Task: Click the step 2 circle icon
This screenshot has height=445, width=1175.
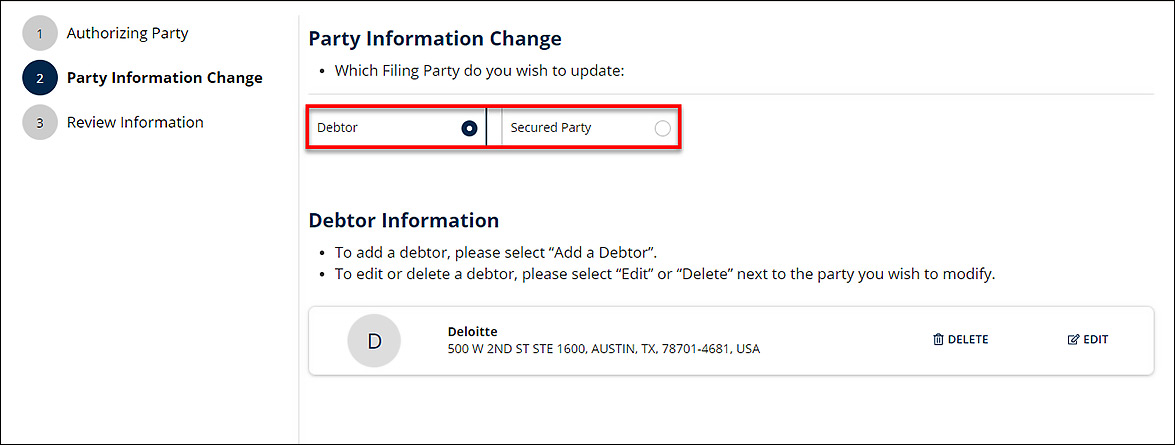Action: point(40,78)
